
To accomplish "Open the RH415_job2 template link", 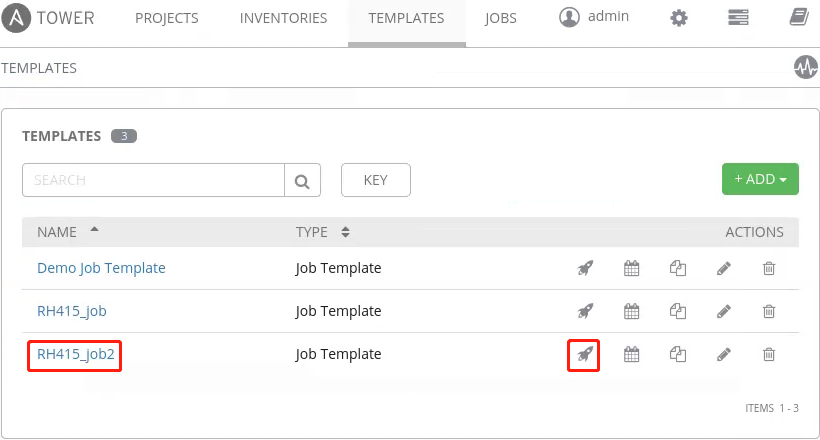I will tap(73, 354).
